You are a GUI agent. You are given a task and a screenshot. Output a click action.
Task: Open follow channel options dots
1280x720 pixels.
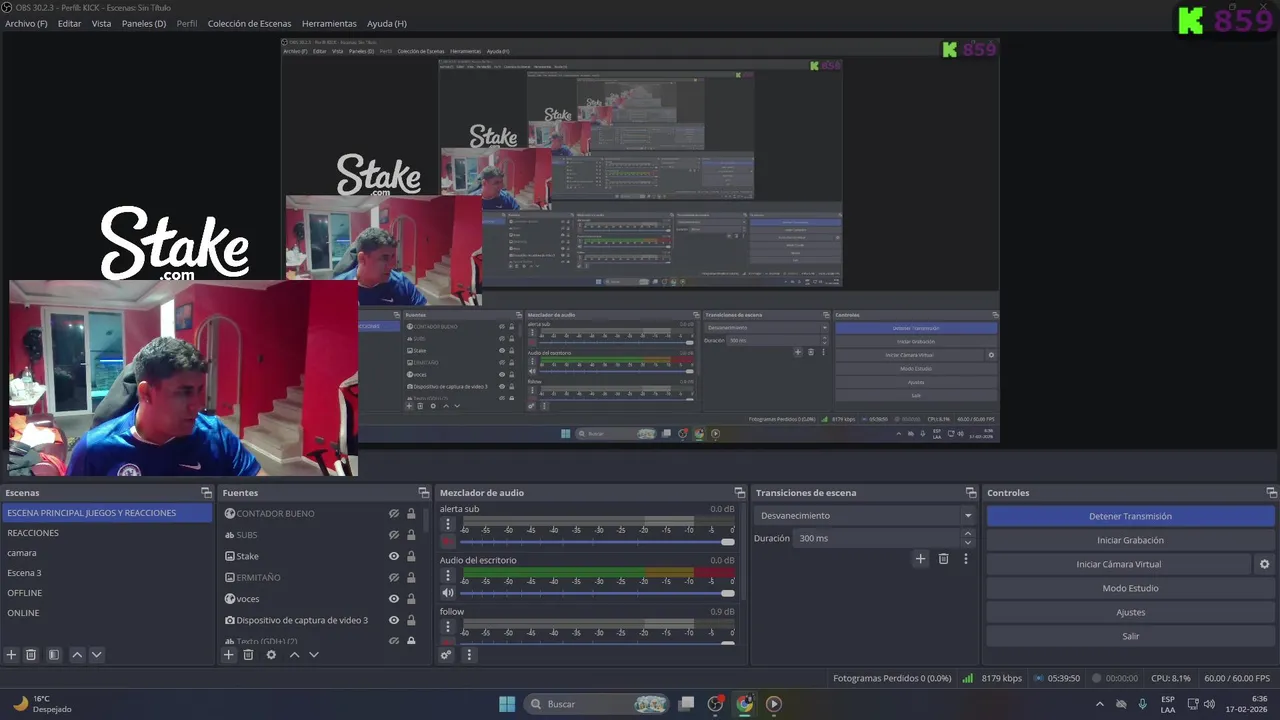click(448, 626)
